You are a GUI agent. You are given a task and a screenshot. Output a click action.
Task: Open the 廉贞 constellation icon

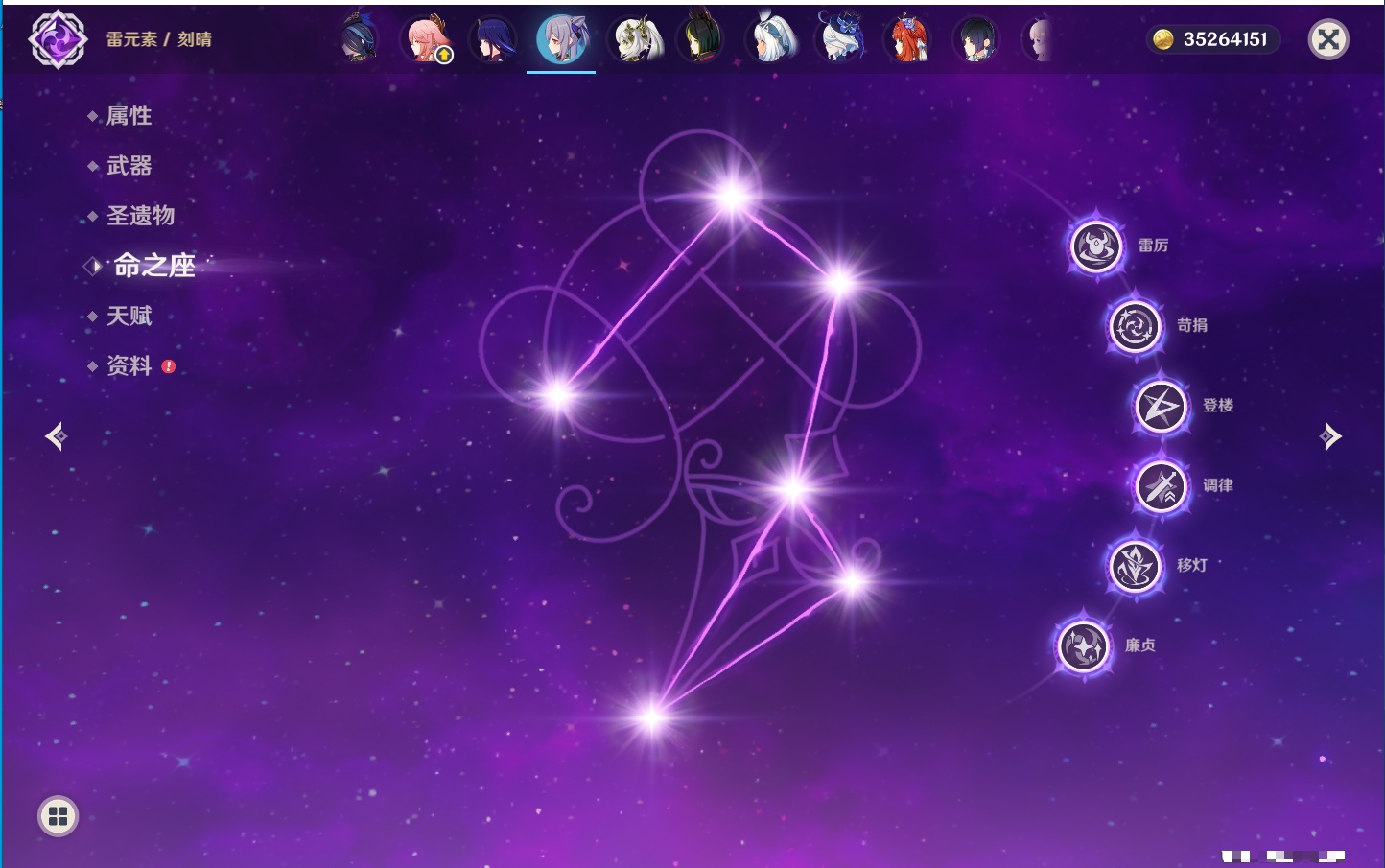[x=1084, y=645]
